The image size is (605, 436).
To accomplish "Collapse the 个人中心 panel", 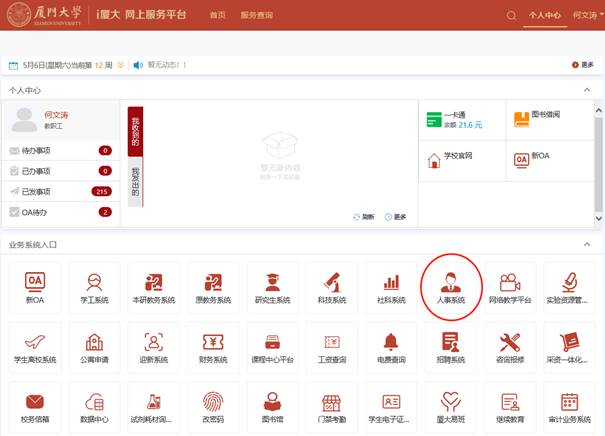I will click(587, 90).
